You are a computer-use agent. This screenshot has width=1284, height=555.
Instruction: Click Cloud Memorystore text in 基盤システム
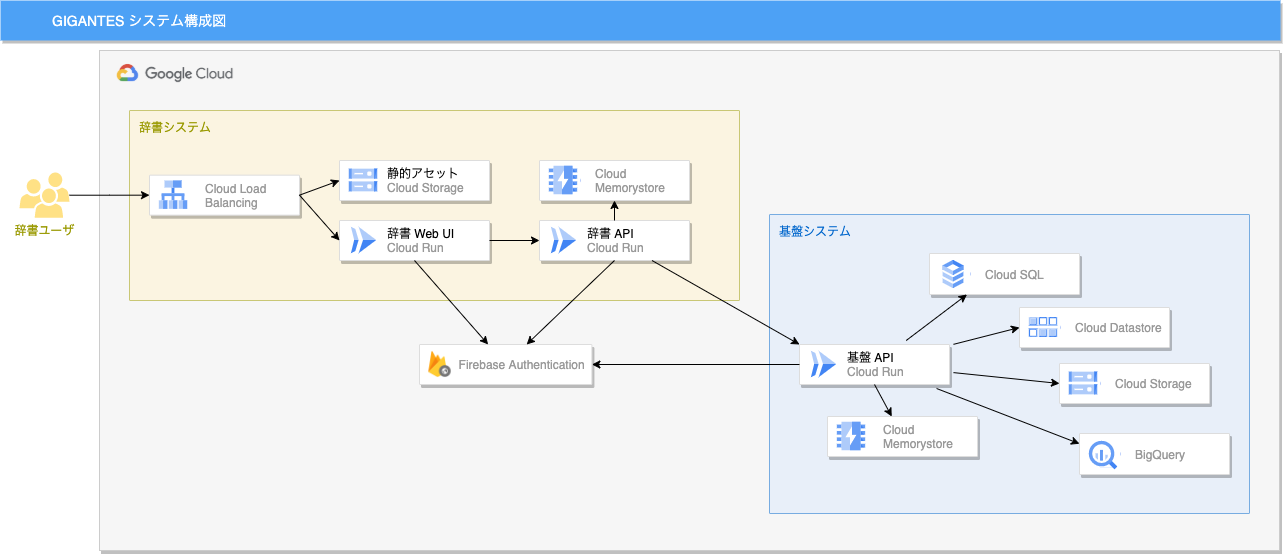[918, 437]
